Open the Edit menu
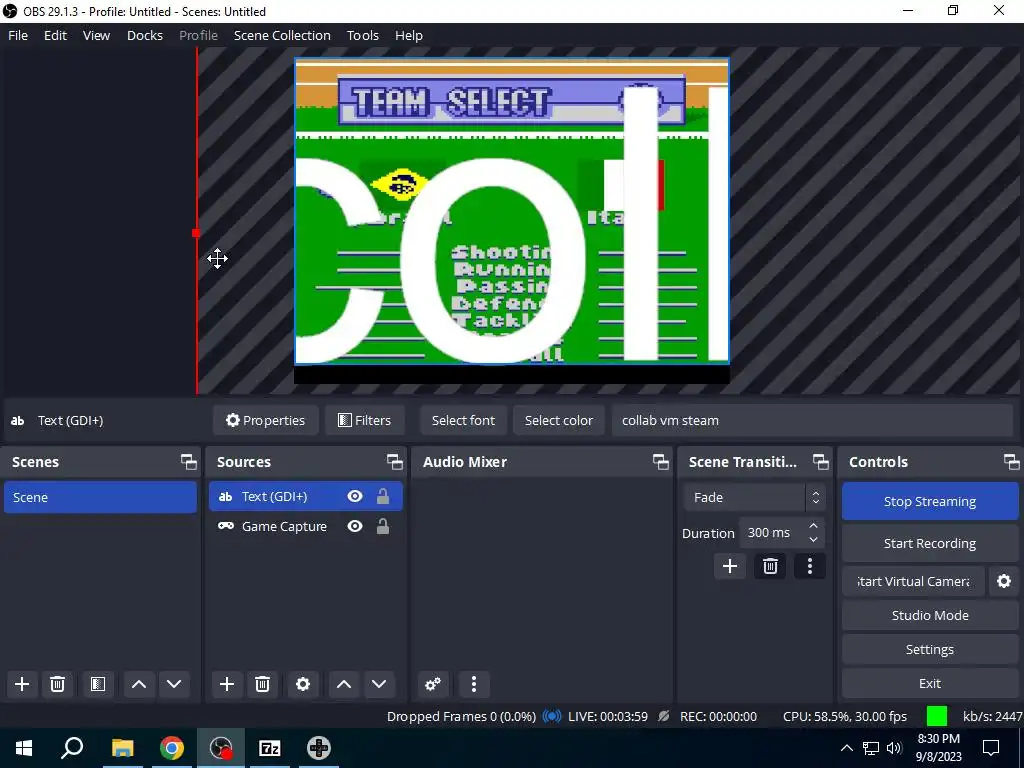This screenshot has height=768, width=1024. tap(55, 35)
